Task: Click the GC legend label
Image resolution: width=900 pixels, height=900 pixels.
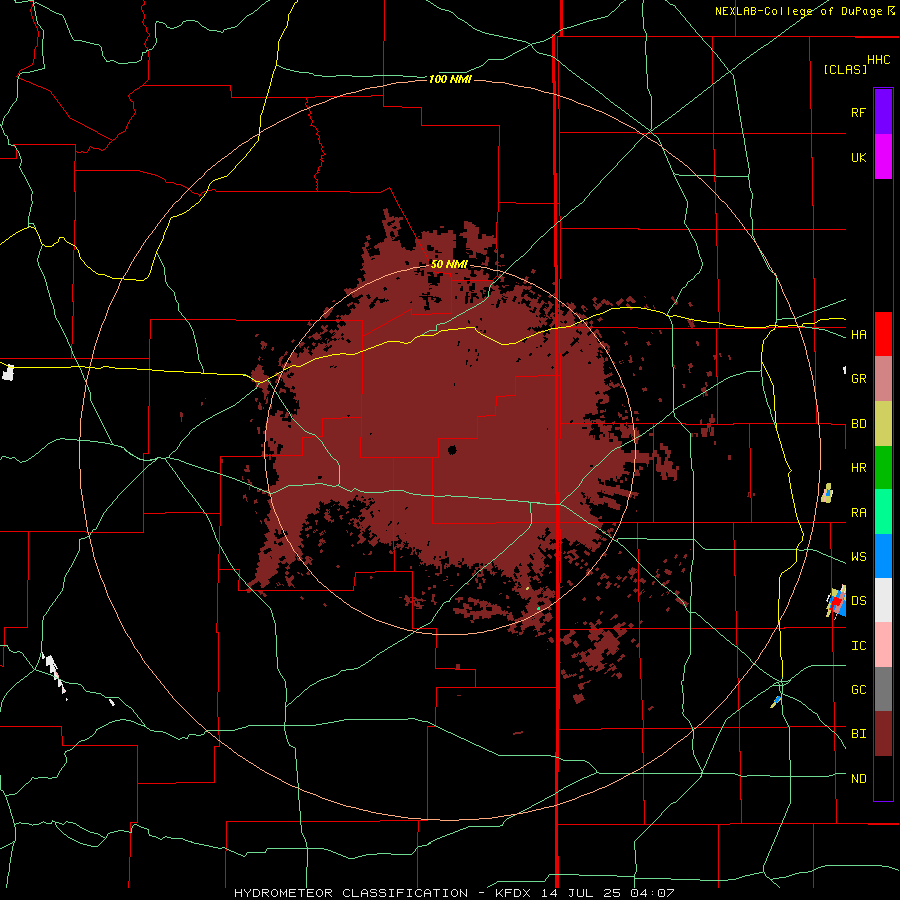Action: tap(858, 690)
